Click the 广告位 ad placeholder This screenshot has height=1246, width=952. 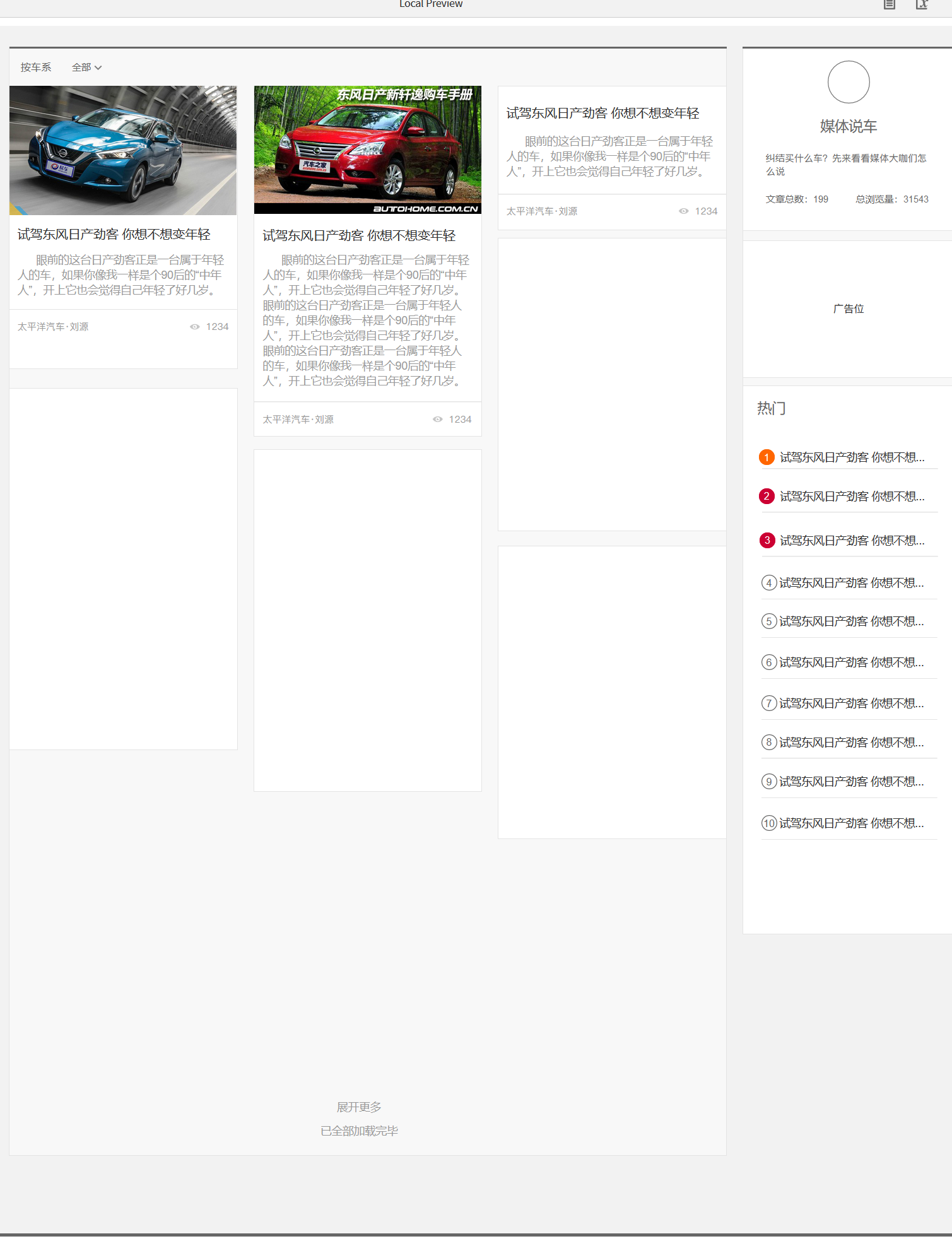point(849,309)
